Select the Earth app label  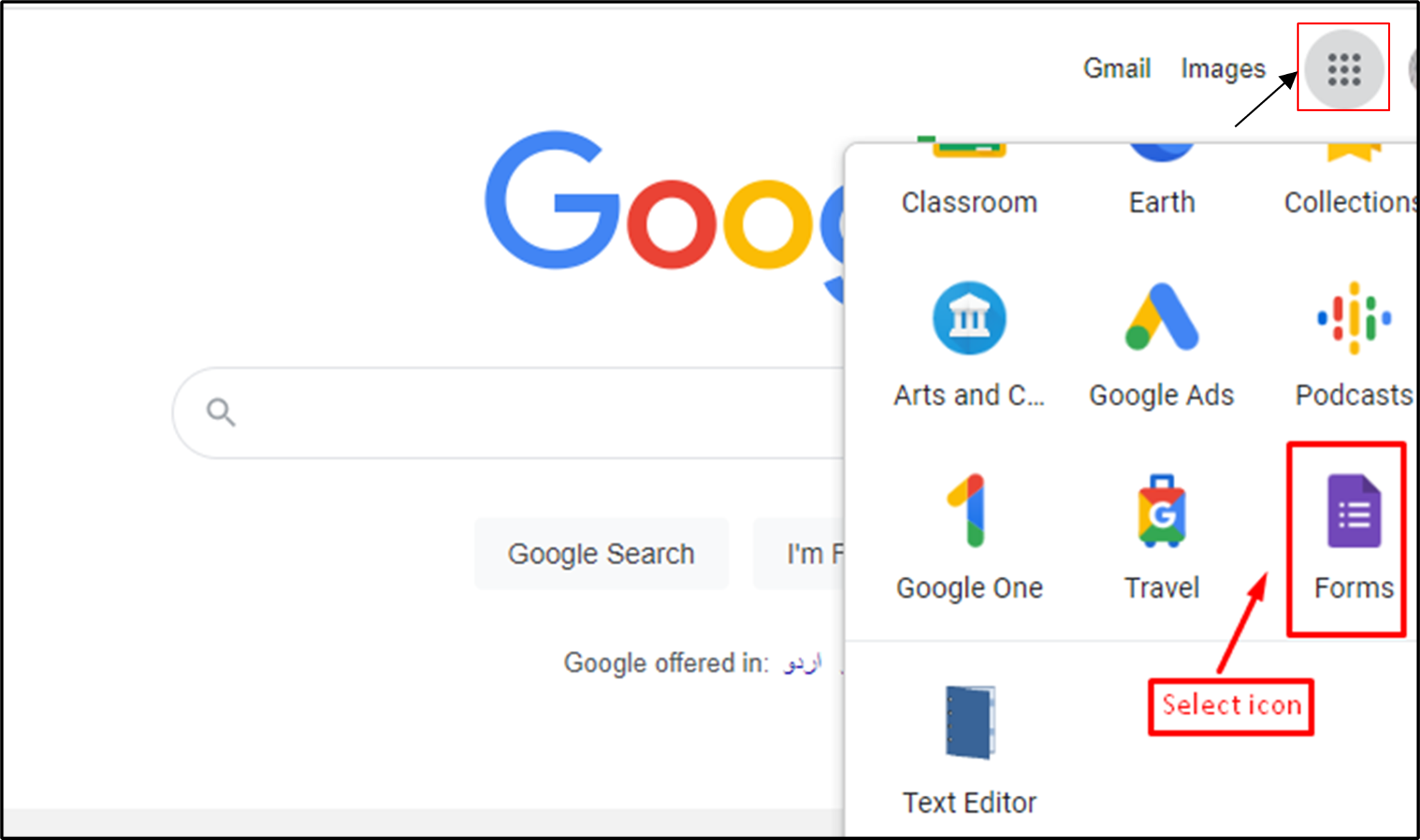[x=1162, y=202]
